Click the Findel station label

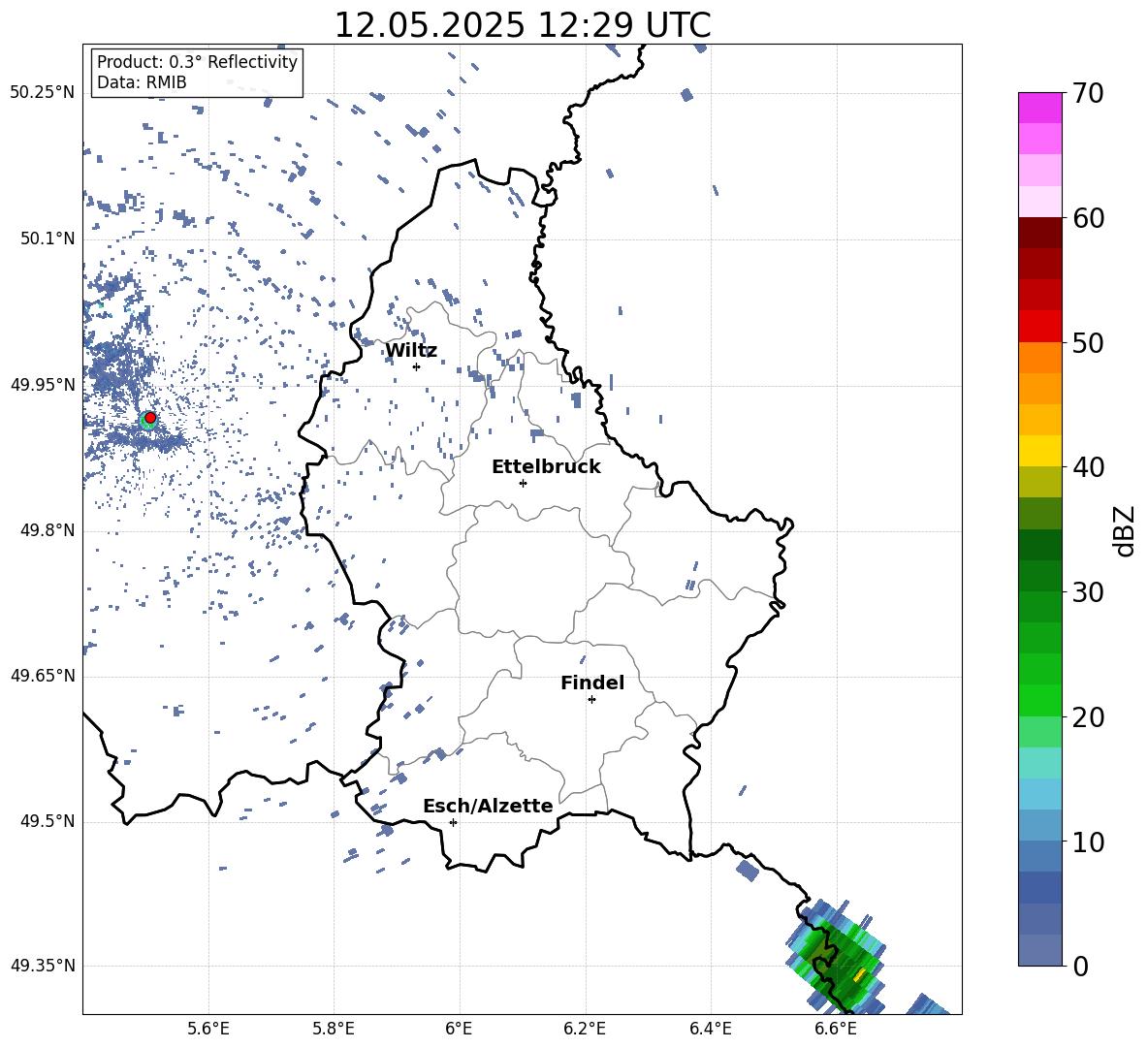click(592, 683)
